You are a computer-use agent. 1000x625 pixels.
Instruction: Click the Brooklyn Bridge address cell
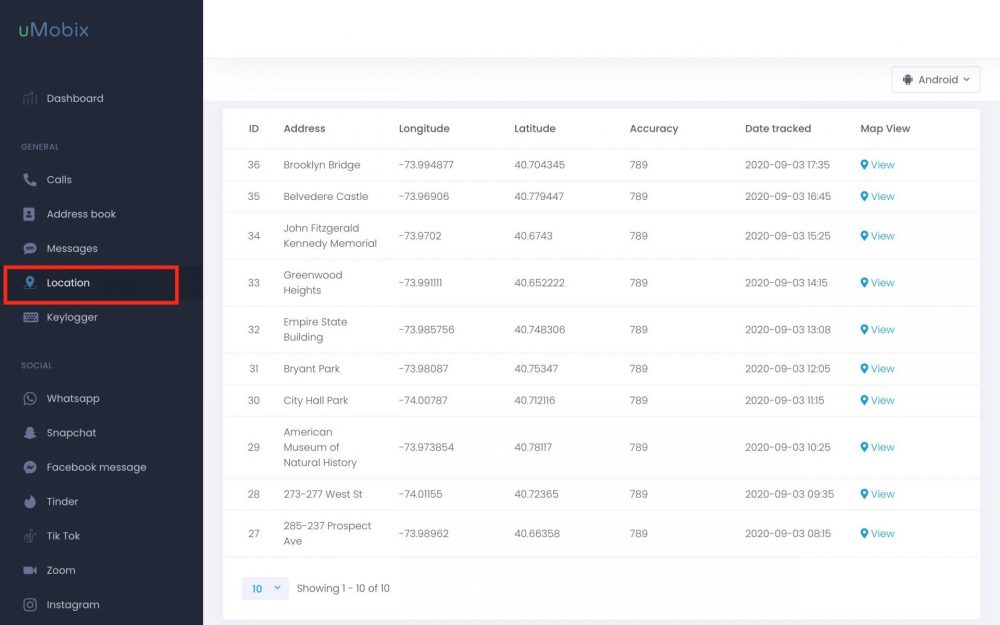click(322, 165)
